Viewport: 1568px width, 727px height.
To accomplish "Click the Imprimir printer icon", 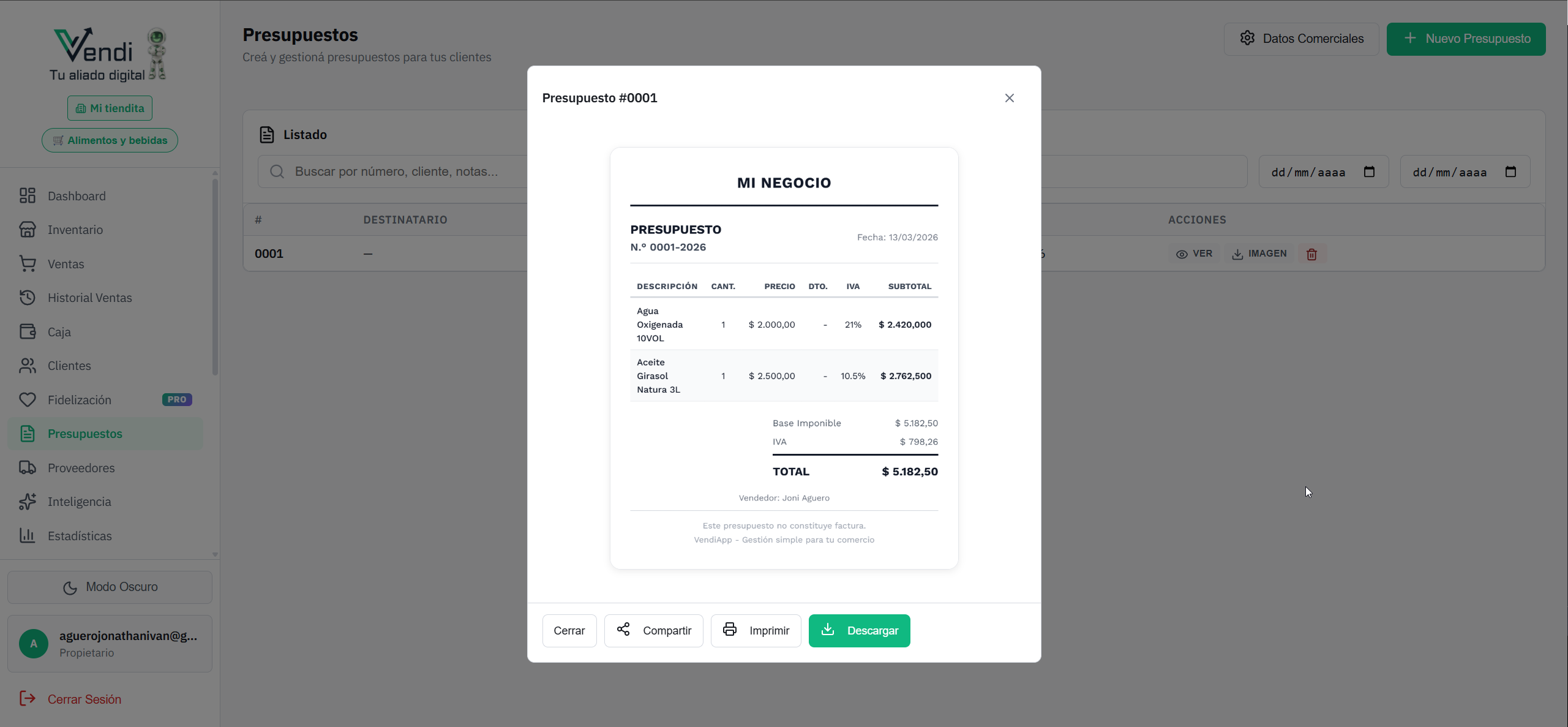I will [x=729, y=629].
